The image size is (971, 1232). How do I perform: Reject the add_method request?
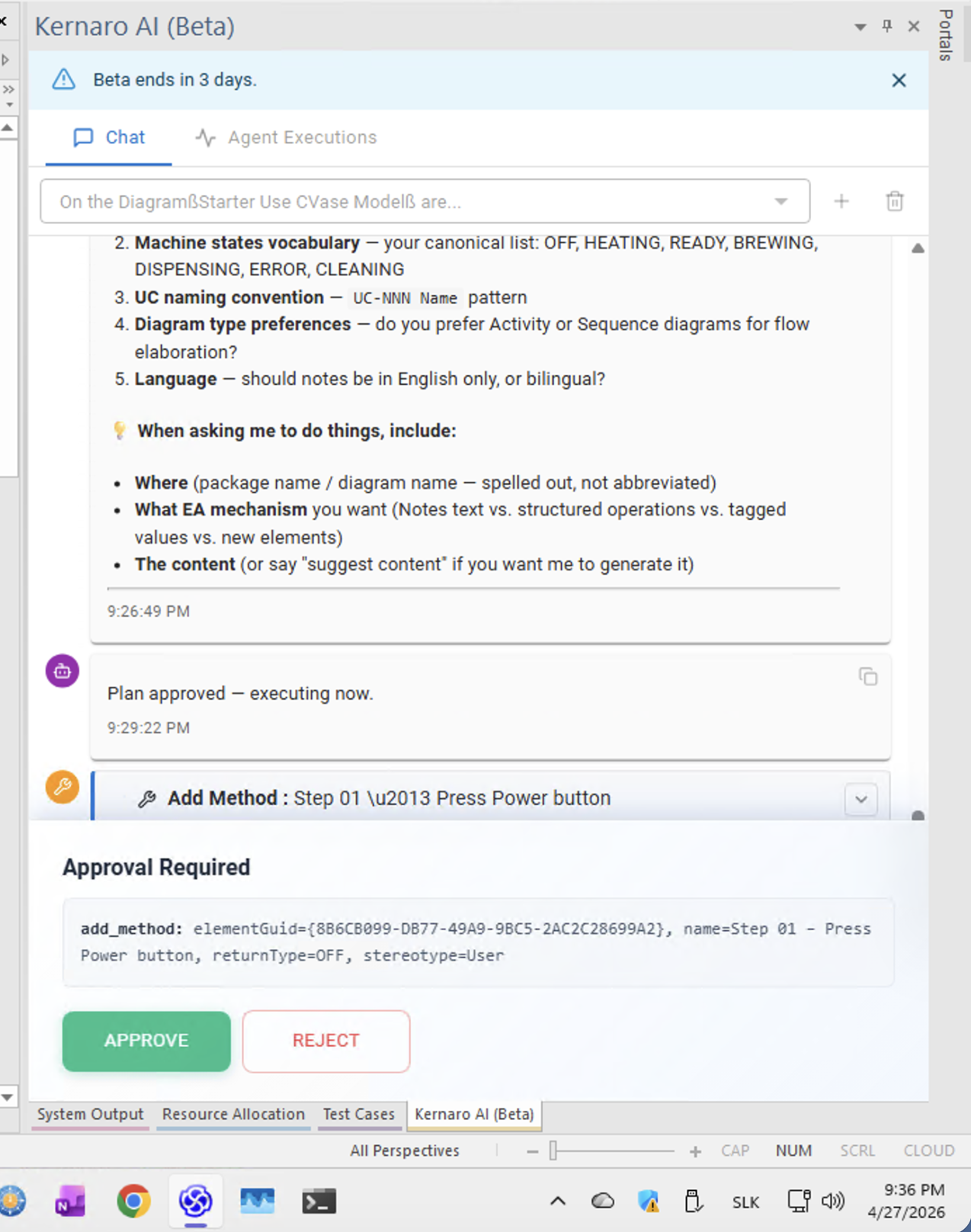[x=326, y=1041]
